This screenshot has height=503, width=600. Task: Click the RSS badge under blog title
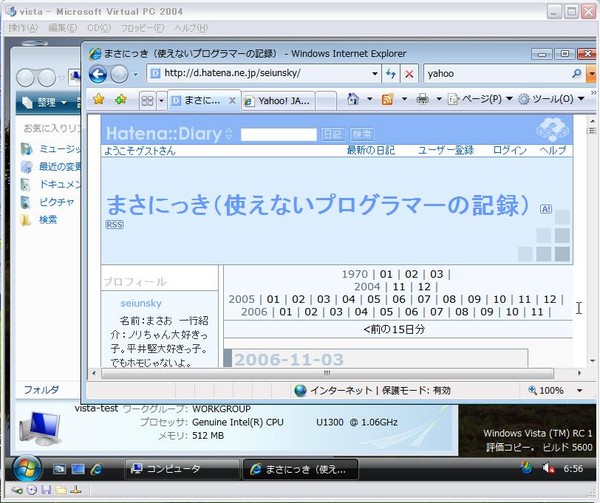coord(114,225)
